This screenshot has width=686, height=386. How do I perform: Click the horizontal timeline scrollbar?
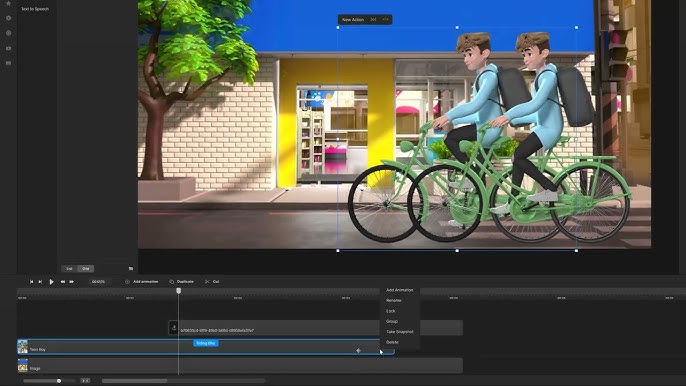pos(134,381)
